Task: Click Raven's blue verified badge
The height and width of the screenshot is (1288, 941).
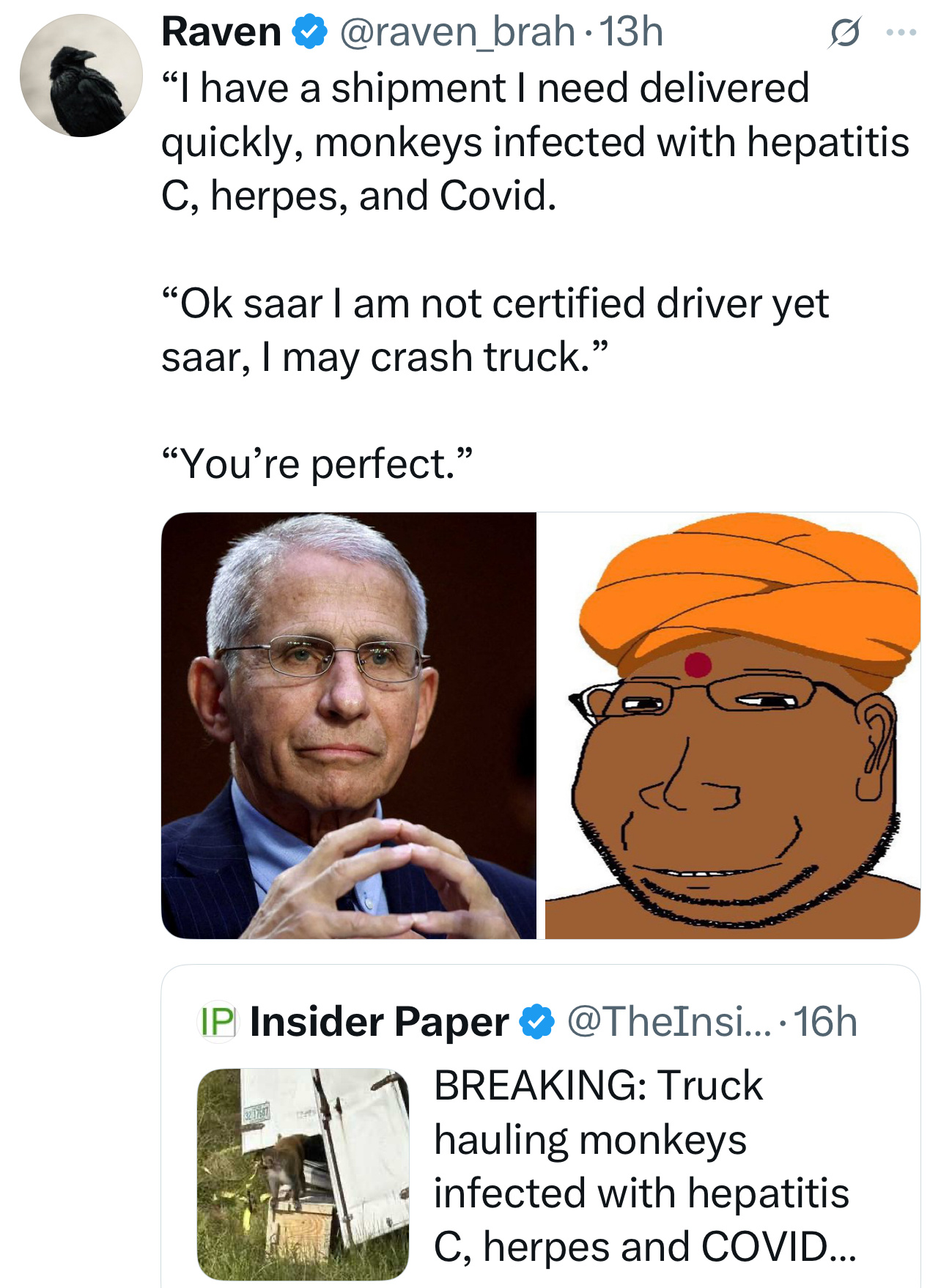Action: pyautogui.click(x=310, y=32)
